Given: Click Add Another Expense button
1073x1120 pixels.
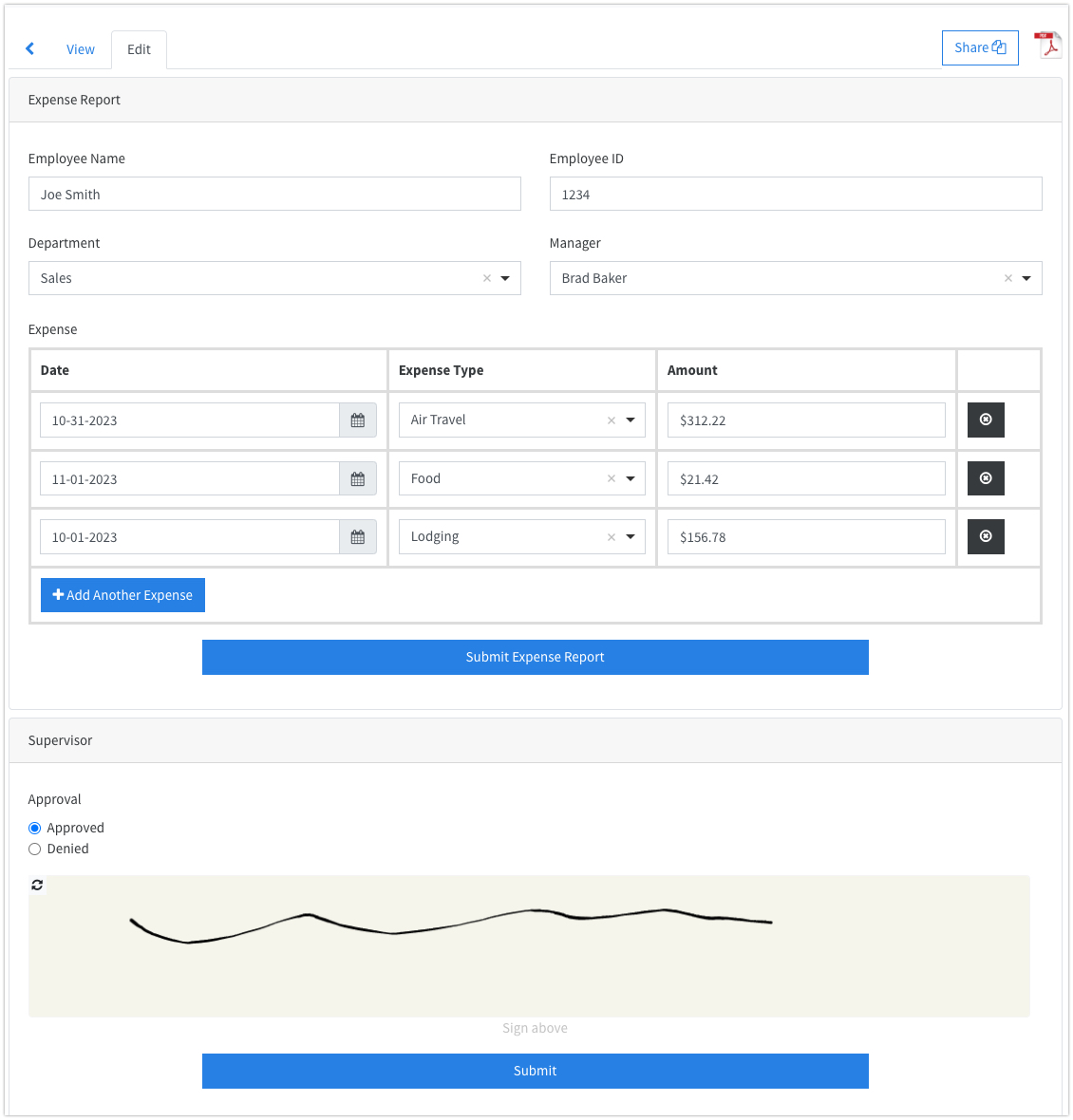Looking at the screenshot, I should tap(122, 595).
